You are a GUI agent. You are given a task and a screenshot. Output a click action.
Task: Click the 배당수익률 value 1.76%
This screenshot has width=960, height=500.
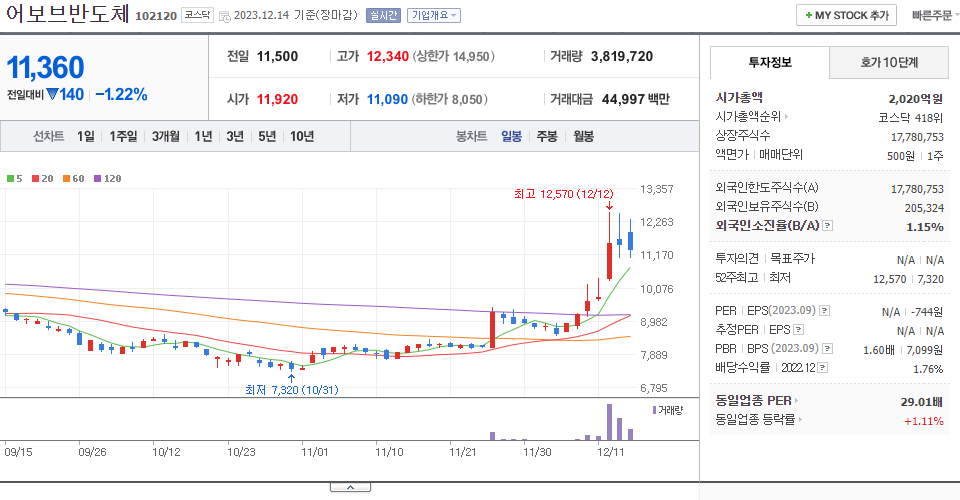point(928,369)
